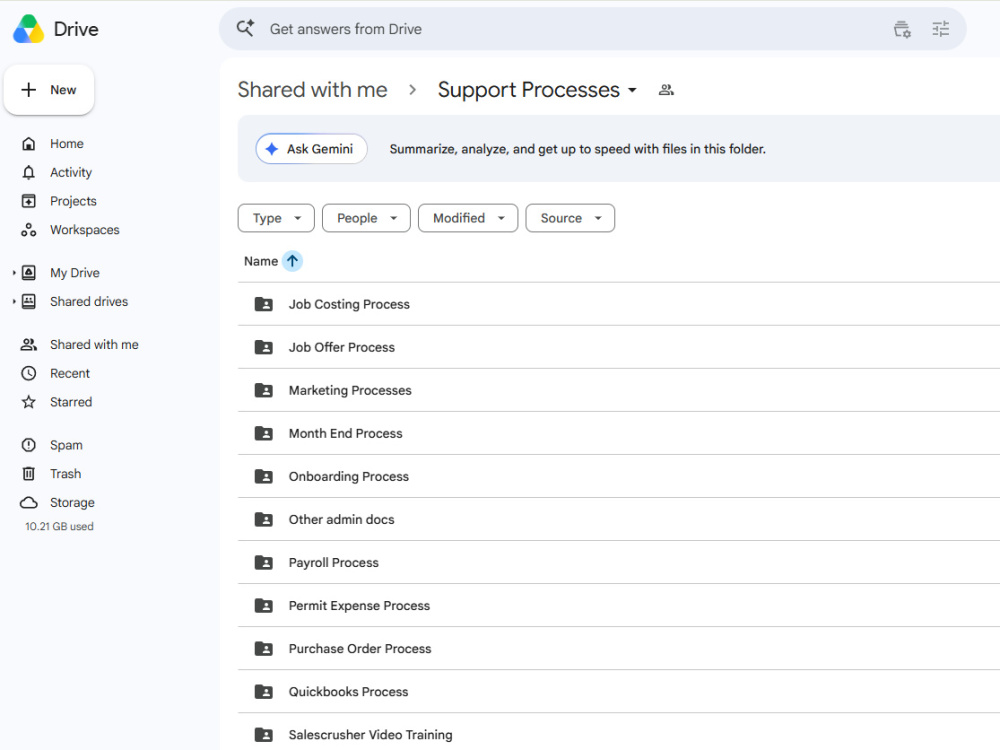The width and height of the screenshot is (1000, 750).
Task: Open the Spam section
Action: [66, 445]
